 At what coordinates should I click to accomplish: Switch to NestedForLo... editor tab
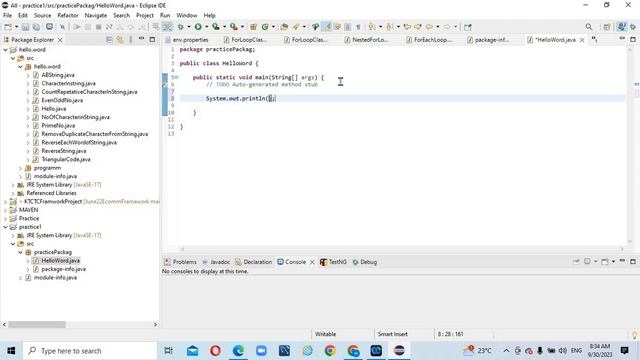[367, 40]
